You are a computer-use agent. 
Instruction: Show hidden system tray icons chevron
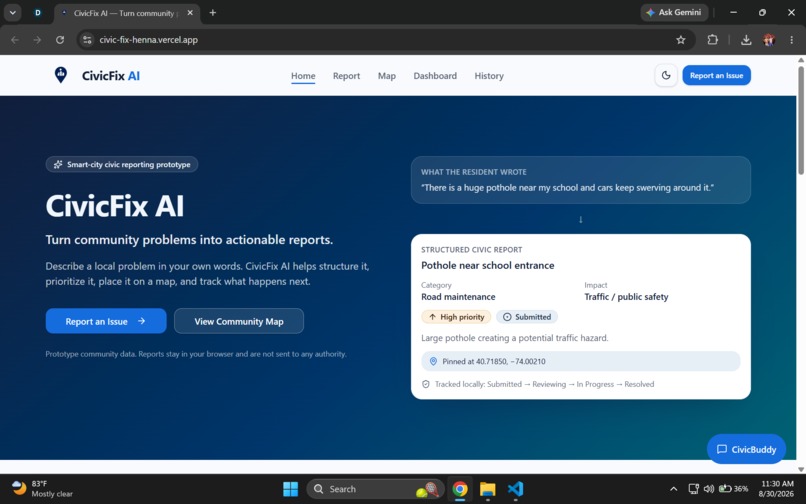[673, 489]
